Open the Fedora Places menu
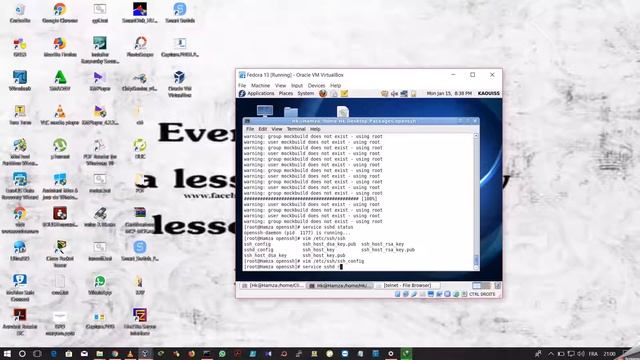The width and height of the screenshot is (640, 360). (286, 93)
